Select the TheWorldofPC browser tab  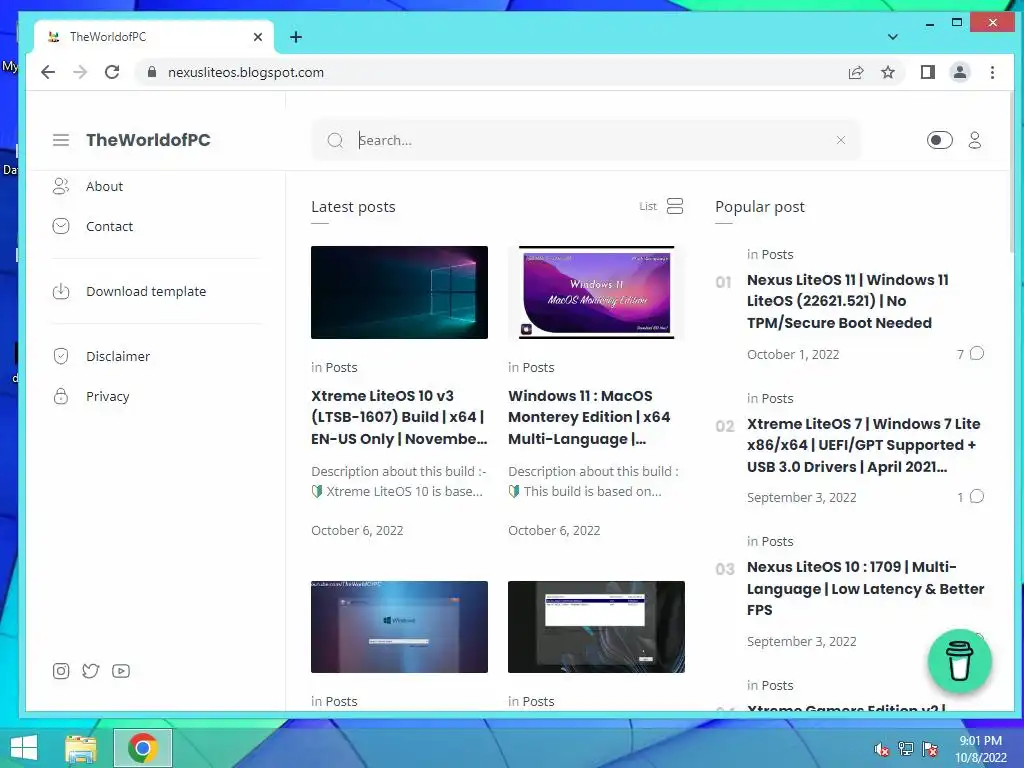click(153, 37)
